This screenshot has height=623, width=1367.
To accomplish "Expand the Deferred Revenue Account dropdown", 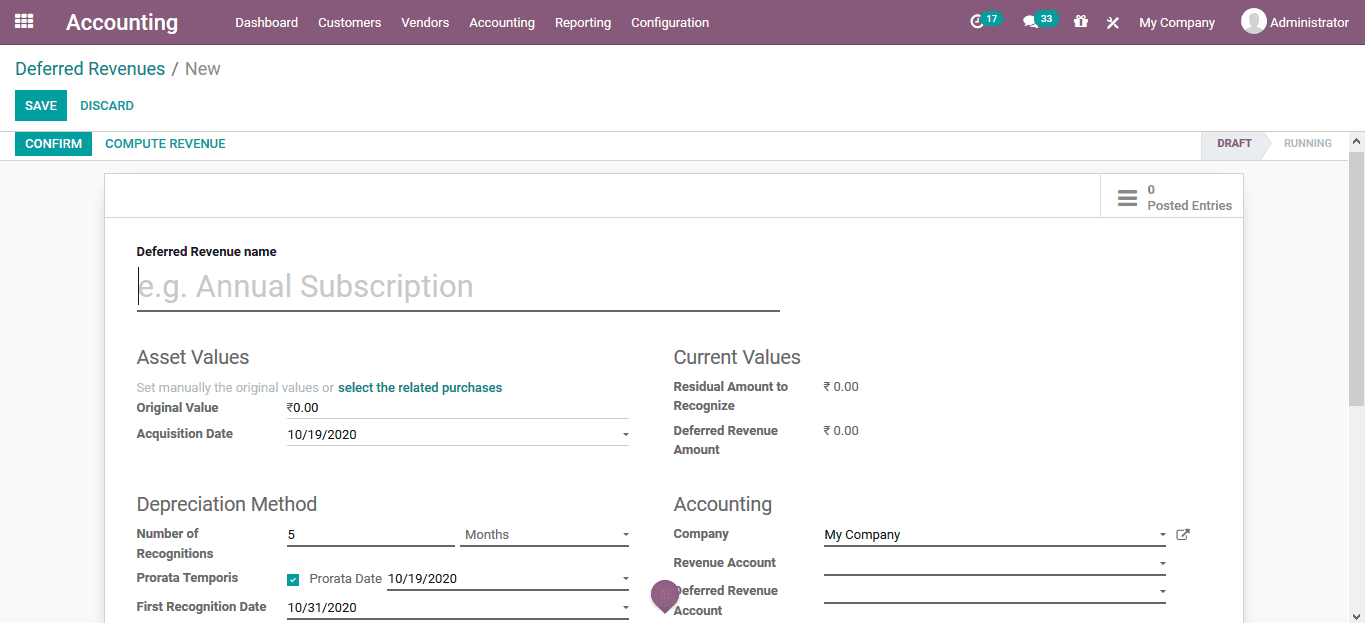I will (x=1160, y=591).
